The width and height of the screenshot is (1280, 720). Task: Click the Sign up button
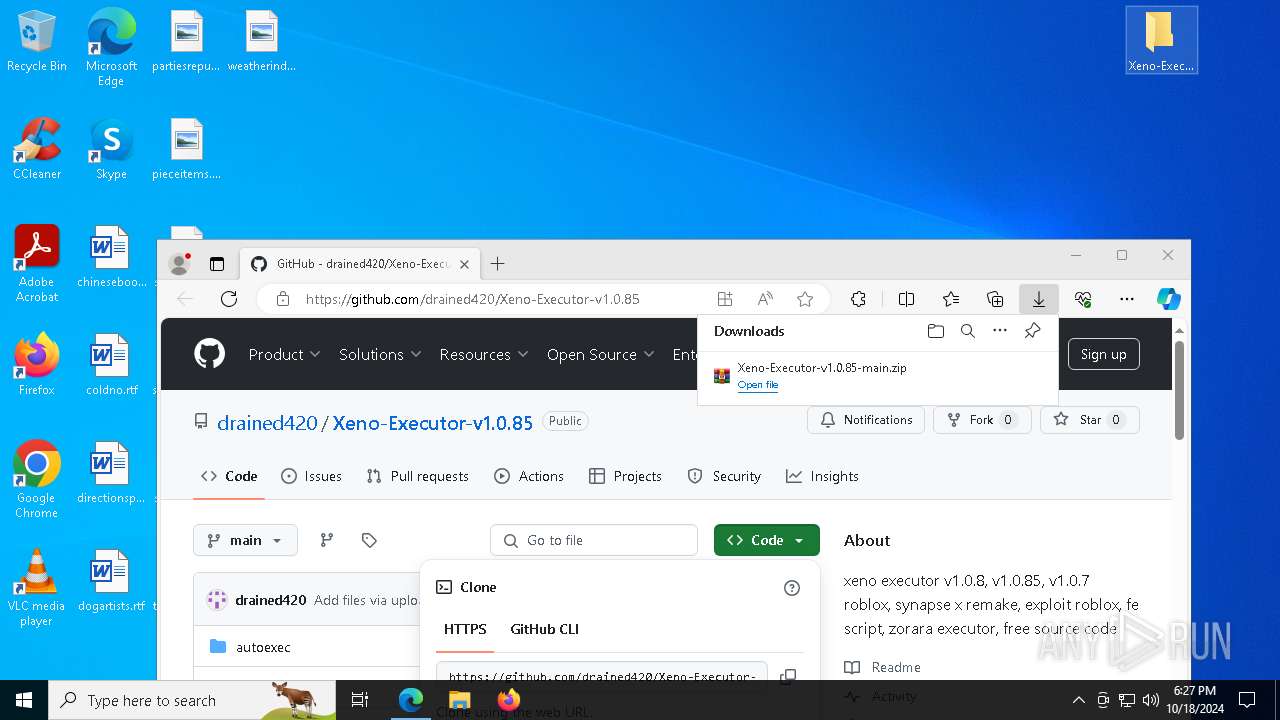point(1104,354)
